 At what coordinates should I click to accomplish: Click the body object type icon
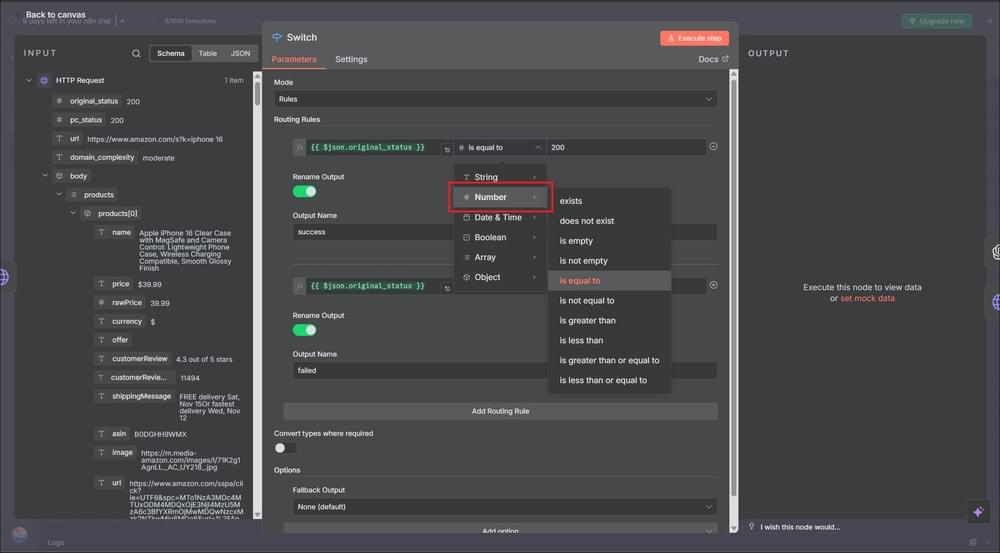(59, 176)
